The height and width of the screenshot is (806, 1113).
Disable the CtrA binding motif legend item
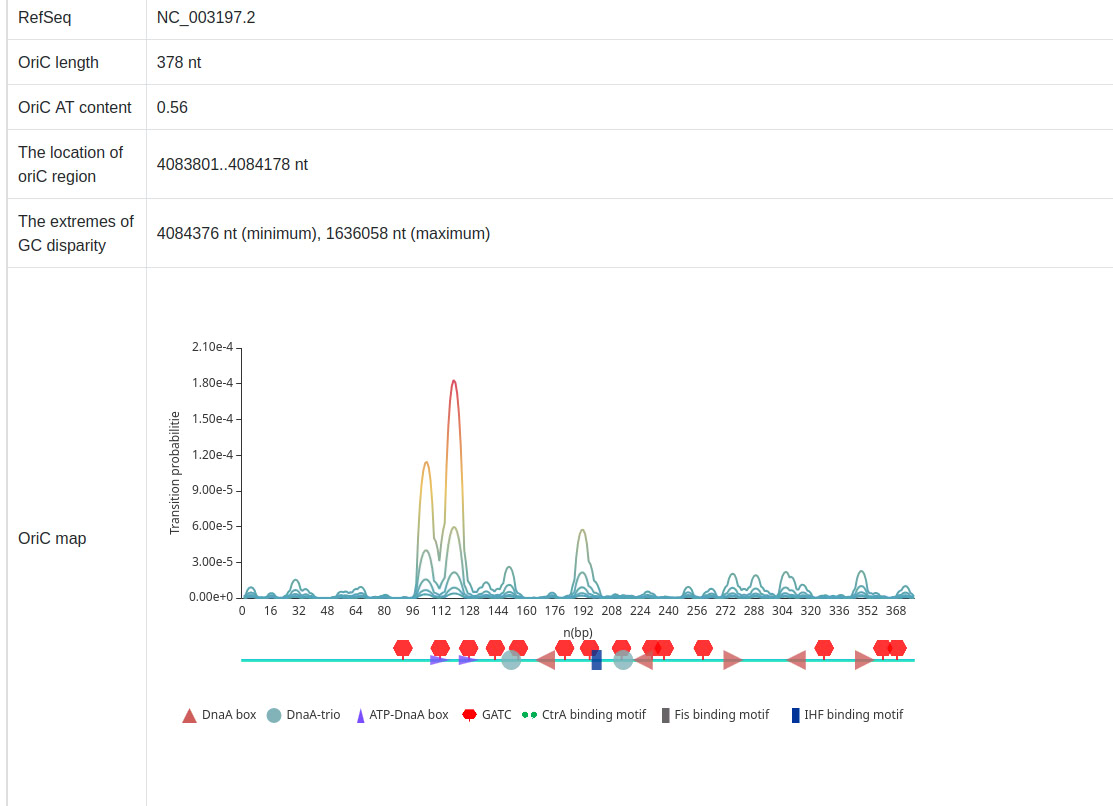click(583, 715)
